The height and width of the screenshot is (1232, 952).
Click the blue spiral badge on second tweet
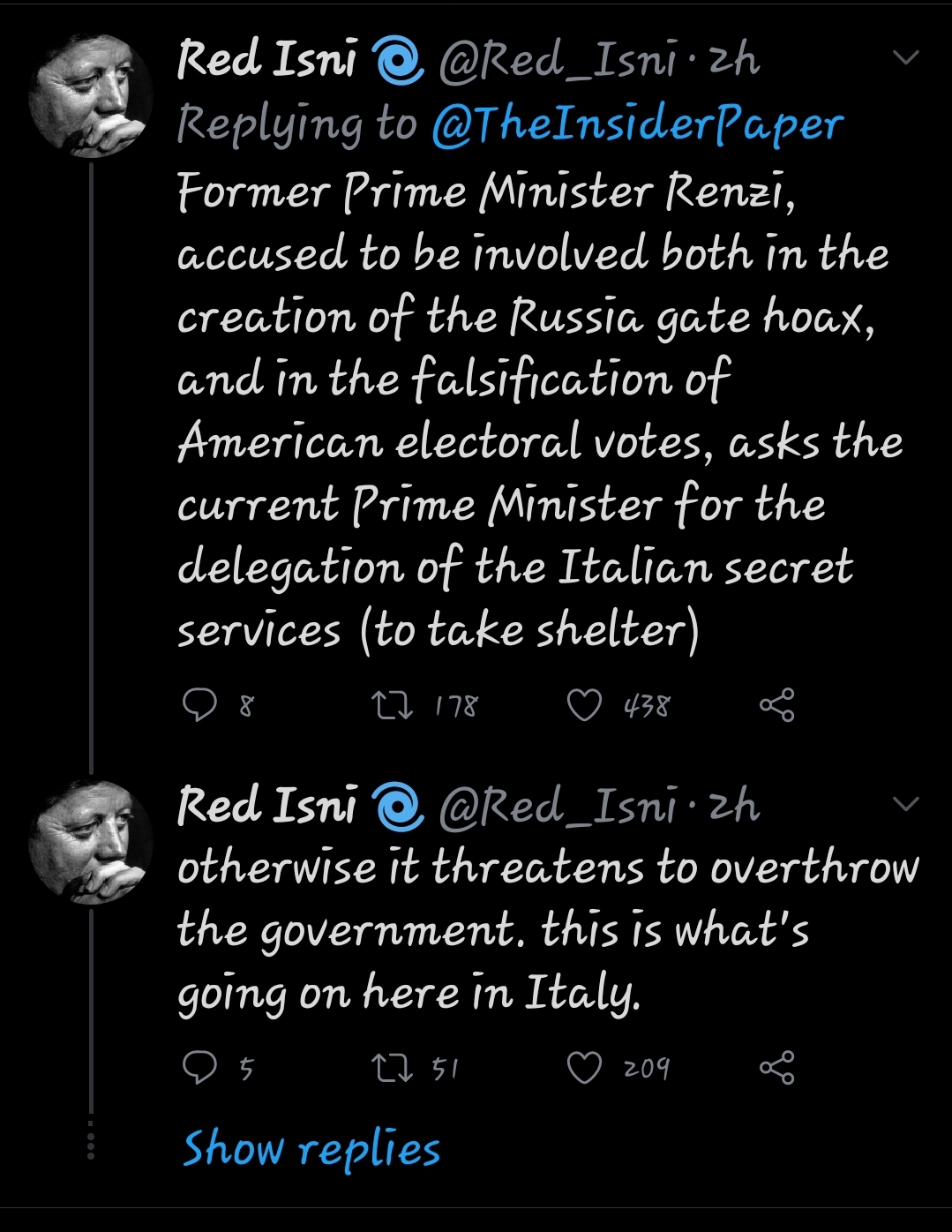tap(397, 808)
